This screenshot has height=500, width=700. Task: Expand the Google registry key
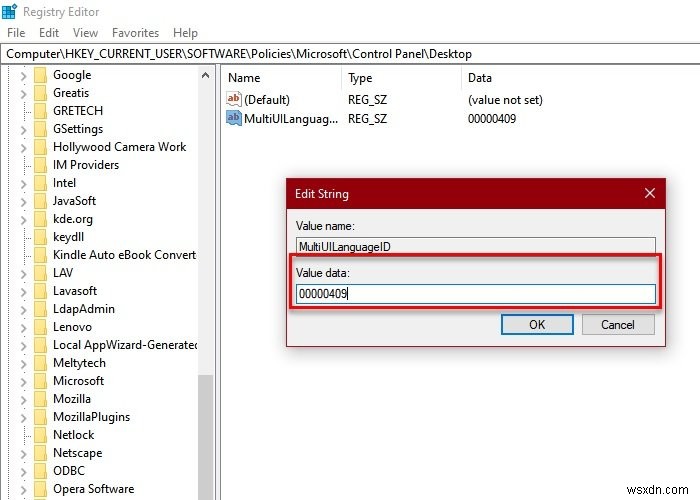click(x=24, y=76)
